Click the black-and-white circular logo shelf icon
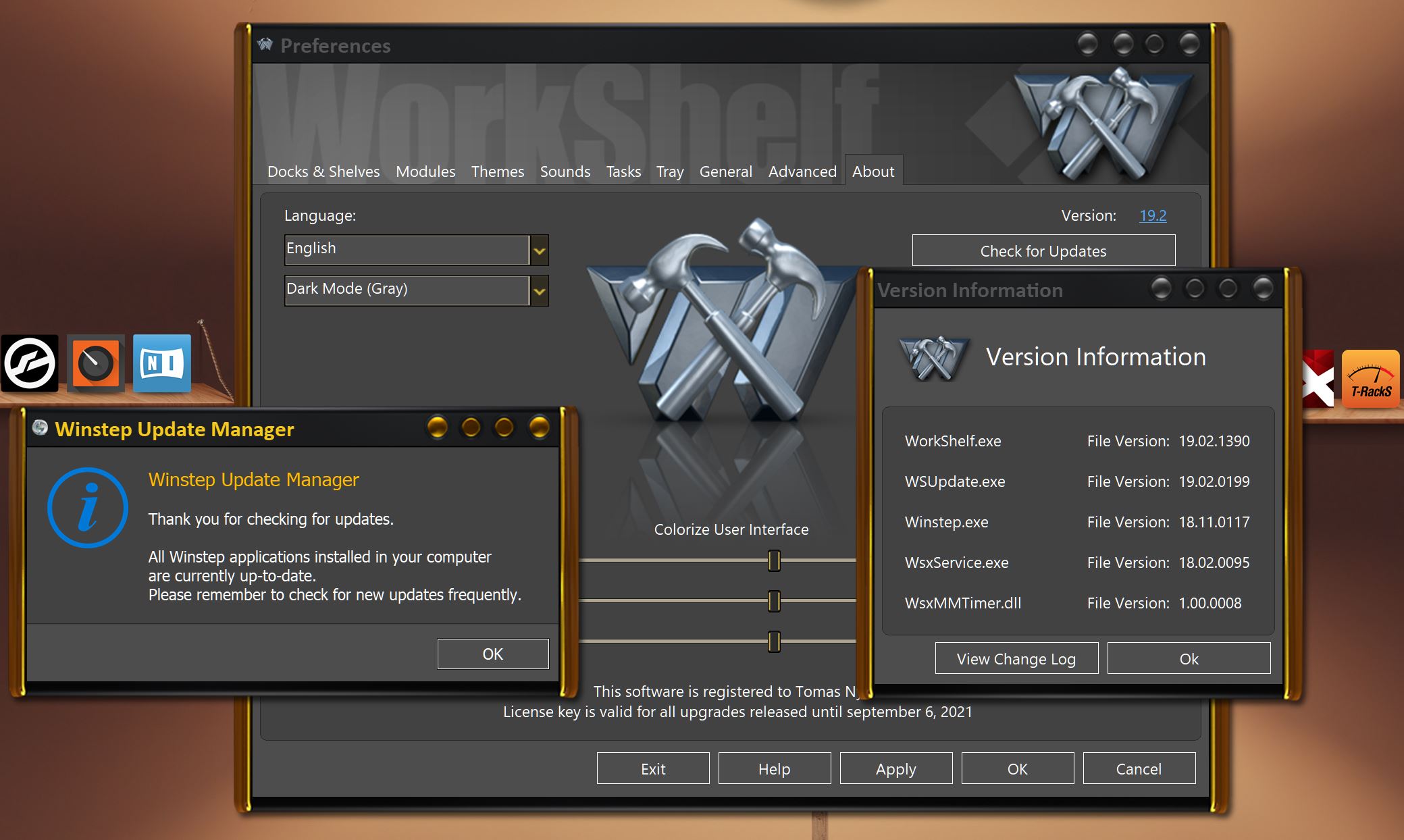The image size is (1404, 840). click(x=29, y=363)
